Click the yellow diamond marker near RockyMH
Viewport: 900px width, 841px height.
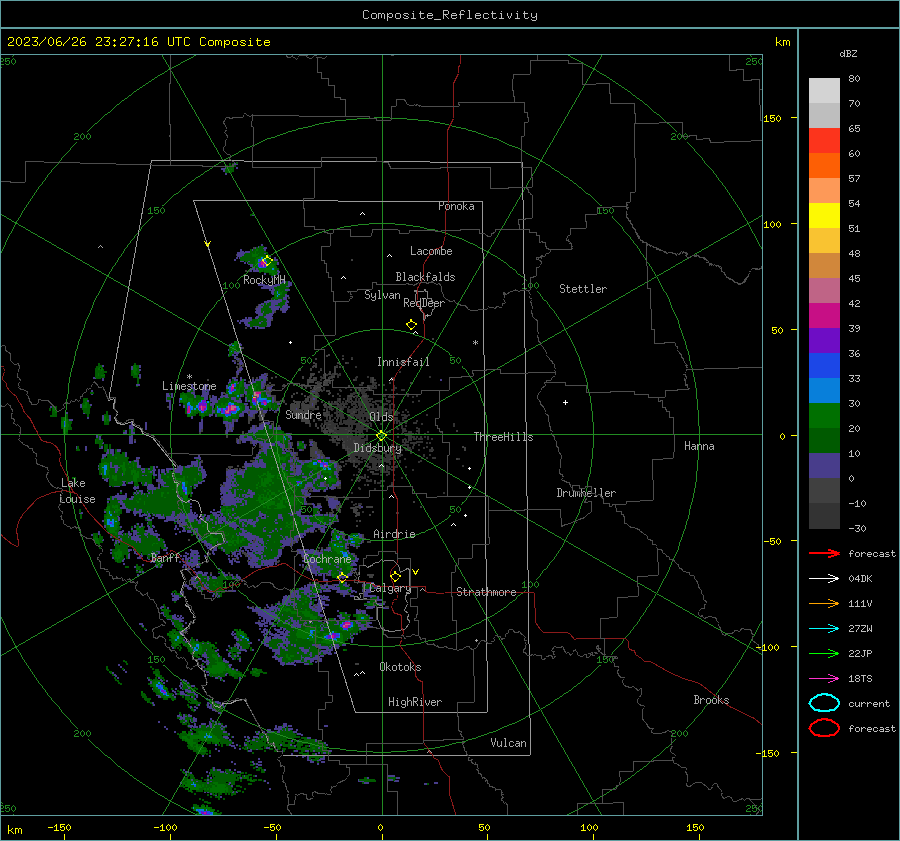tap(266, 261)
